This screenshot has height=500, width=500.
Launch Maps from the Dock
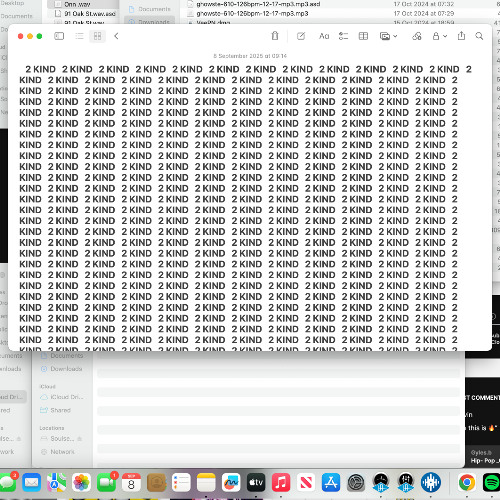coord(56,482)
